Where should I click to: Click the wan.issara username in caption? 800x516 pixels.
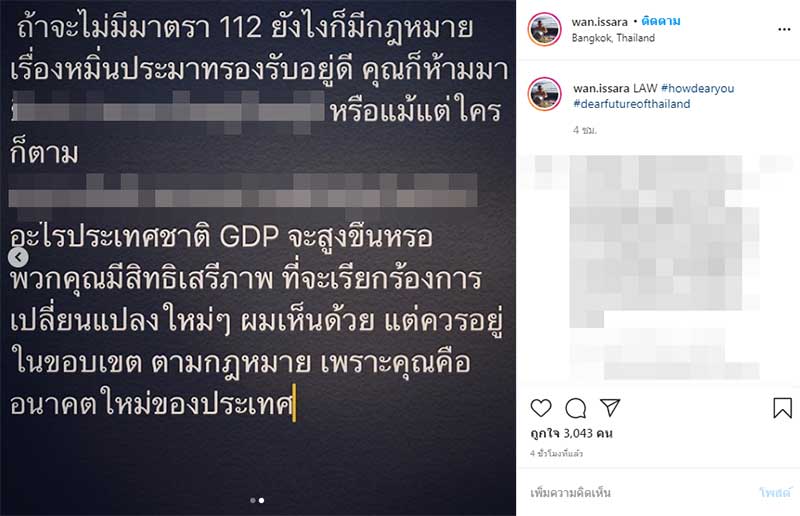(602, 88)
